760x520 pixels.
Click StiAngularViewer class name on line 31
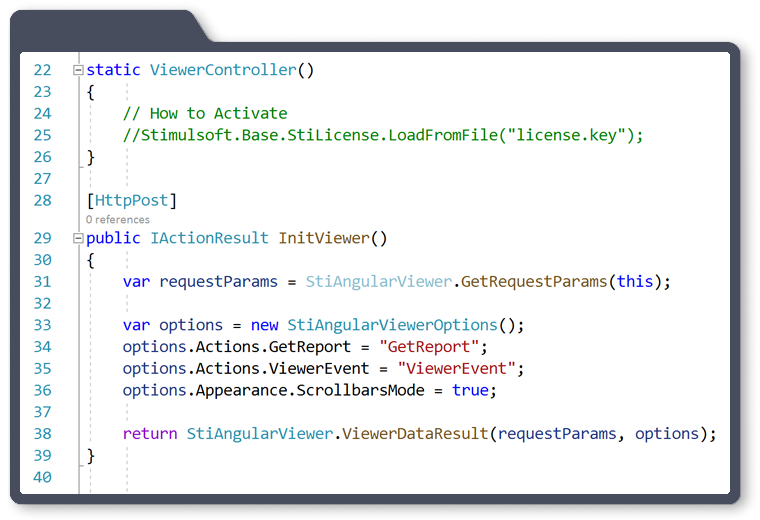pos(379,282)
